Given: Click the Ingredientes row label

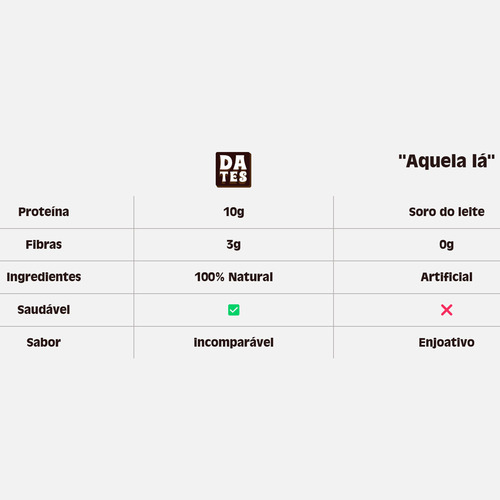Looking at the screenshot, I should (x=44, y=277).
